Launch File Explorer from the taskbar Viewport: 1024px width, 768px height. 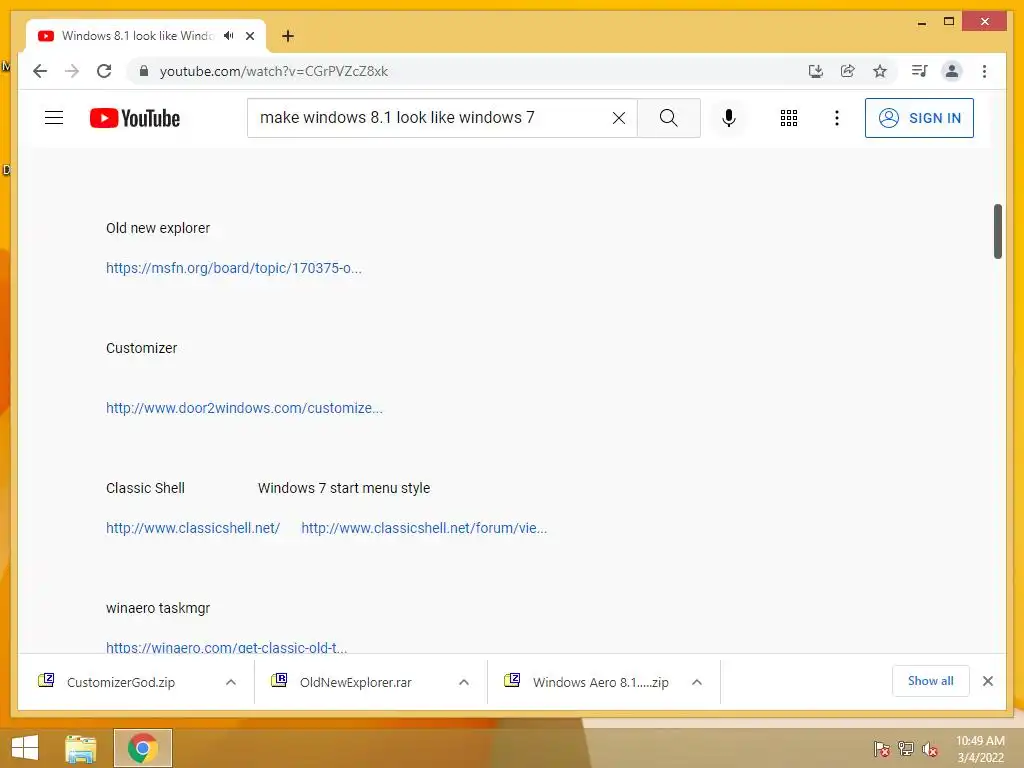81,748
